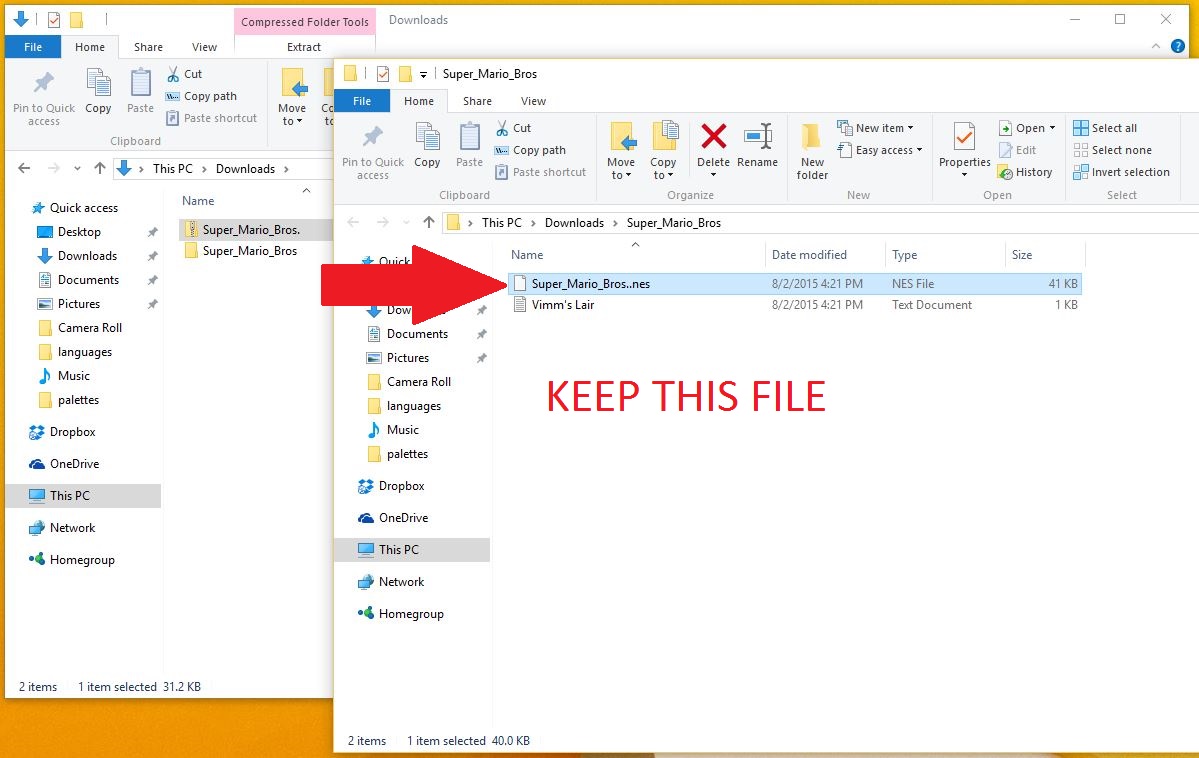Open the Extract tab under Compressed Folder Tools

[x=304, y=47]
